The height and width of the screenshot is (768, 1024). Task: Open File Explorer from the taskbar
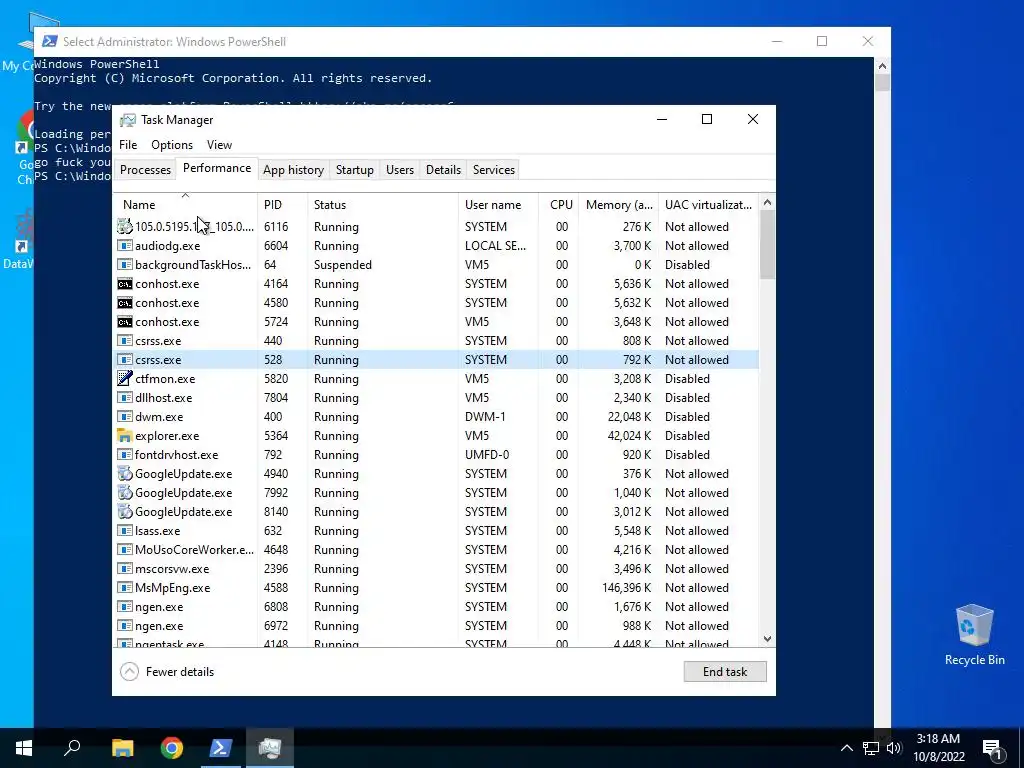pyautogui.click(x=122, y=748)
